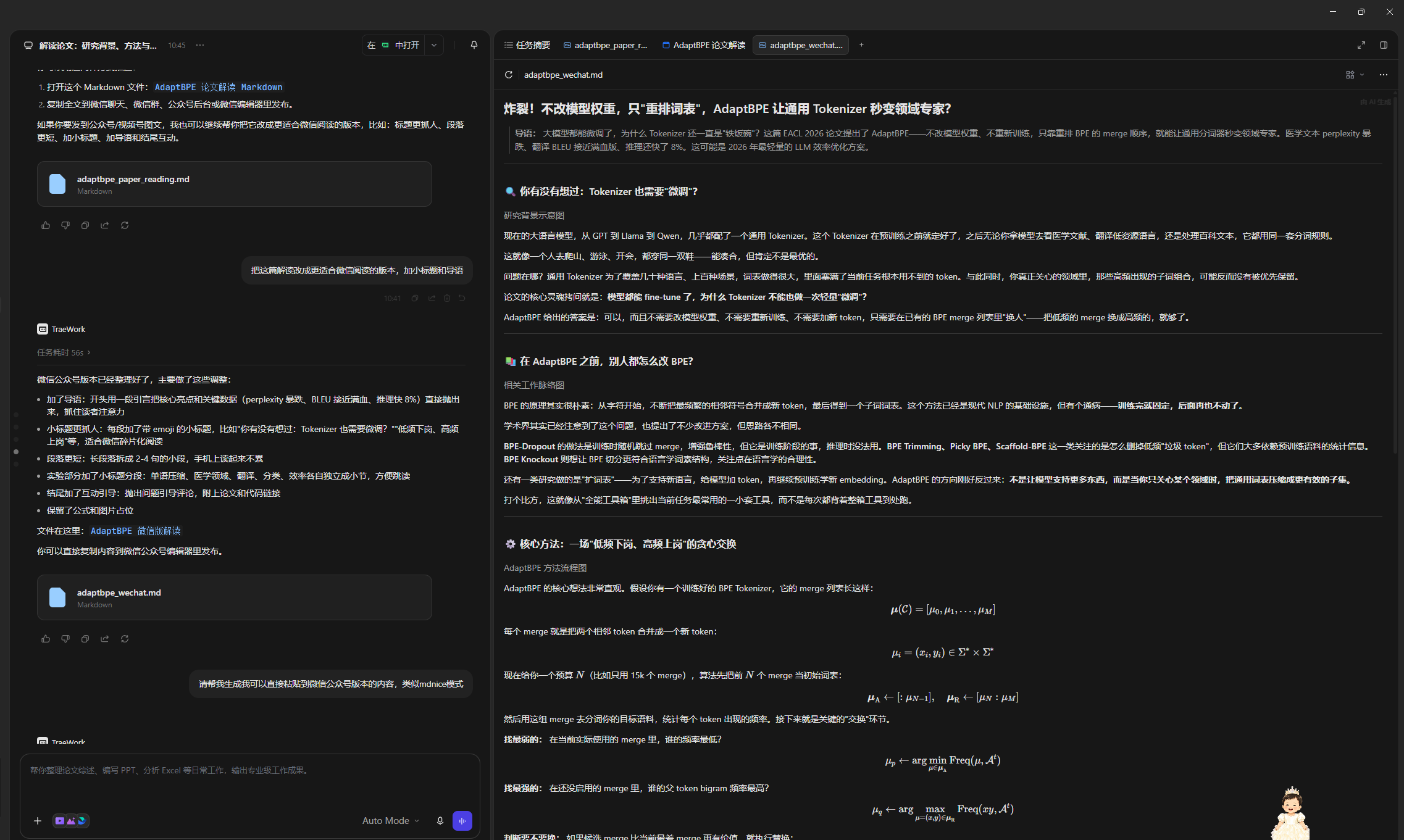
Task: Click the user message 把这篇解读改成更适合微信阅读的版本
Action: (x=357, y=270)
